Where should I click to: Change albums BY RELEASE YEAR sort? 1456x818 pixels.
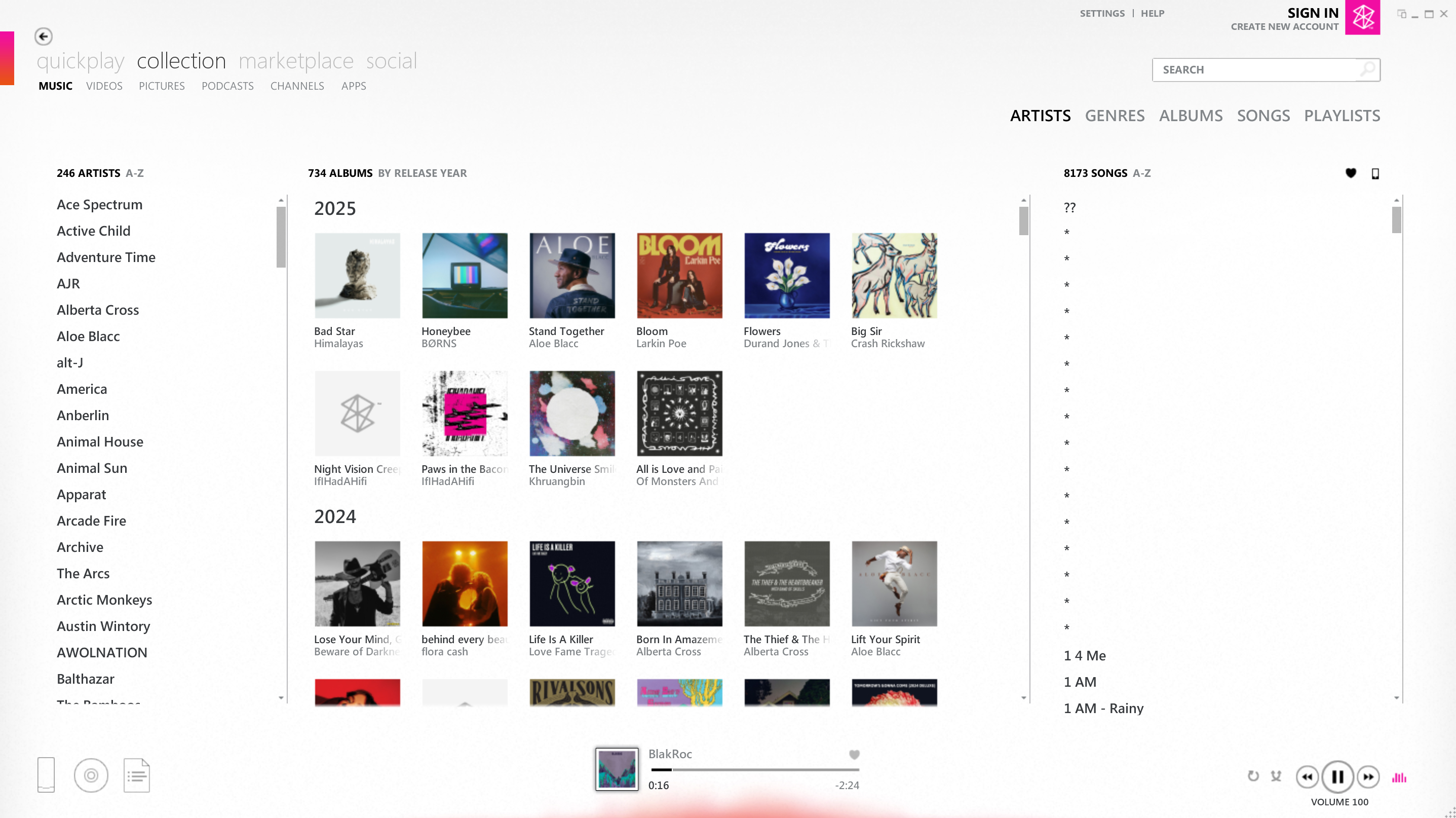pyautogui.click(x=422, y=173)
